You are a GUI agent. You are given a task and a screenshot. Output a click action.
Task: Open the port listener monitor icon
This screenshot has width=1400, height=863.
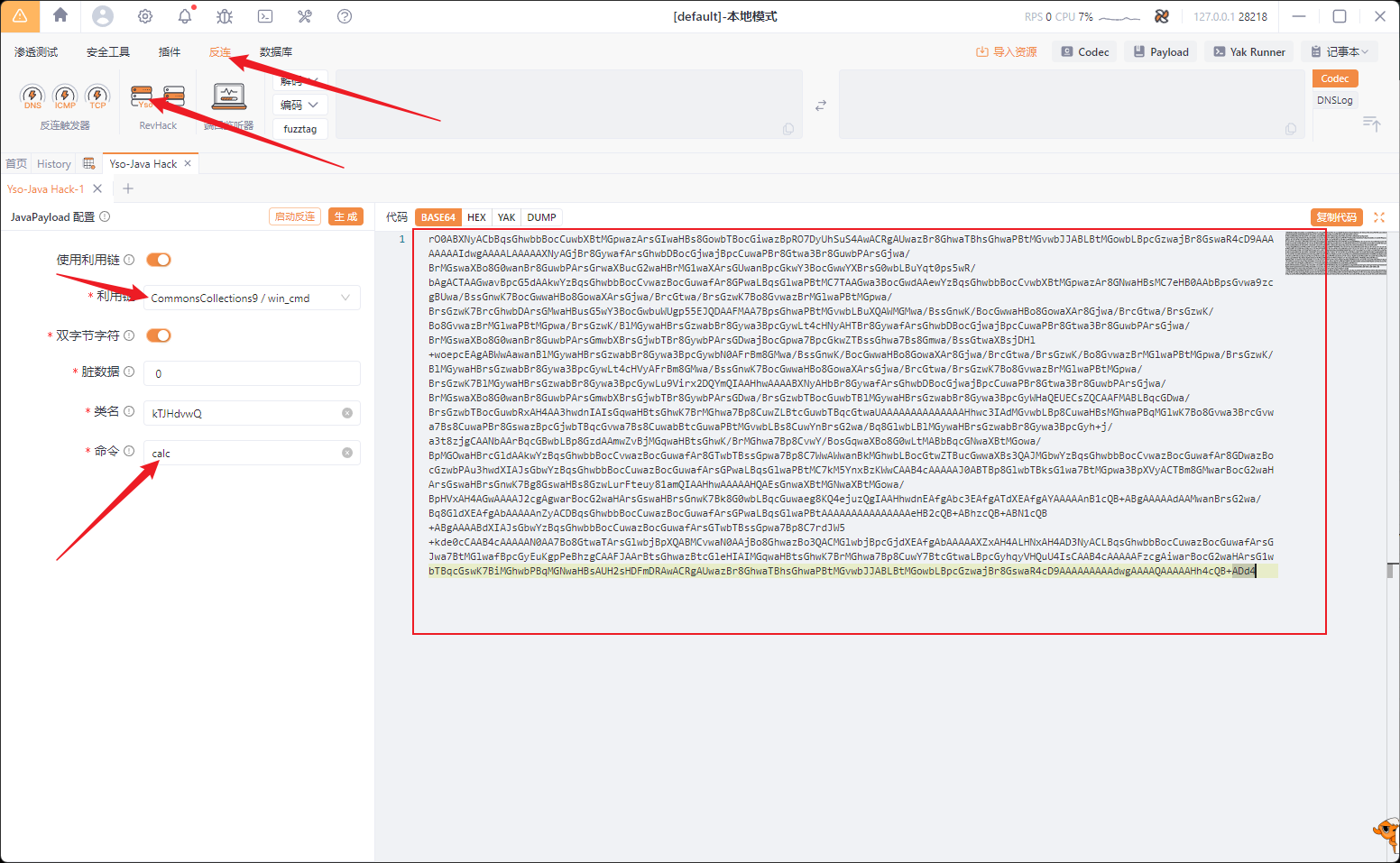pos(229,96)
